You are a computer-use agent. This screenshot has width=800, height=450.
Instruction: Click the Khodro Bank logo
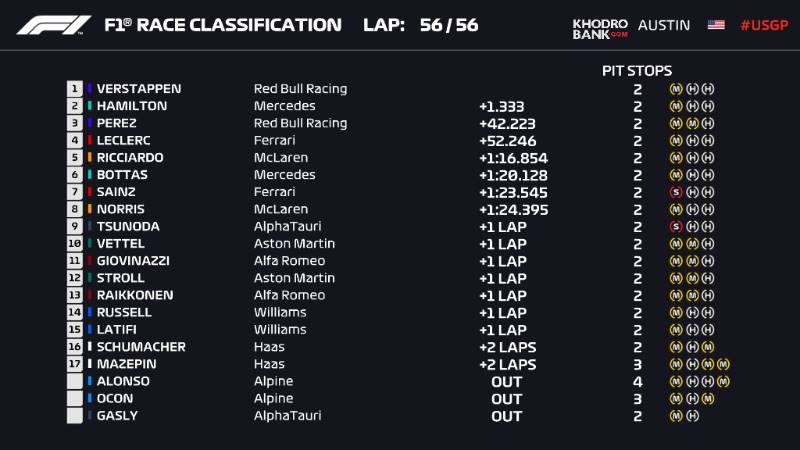coord(600,28)
